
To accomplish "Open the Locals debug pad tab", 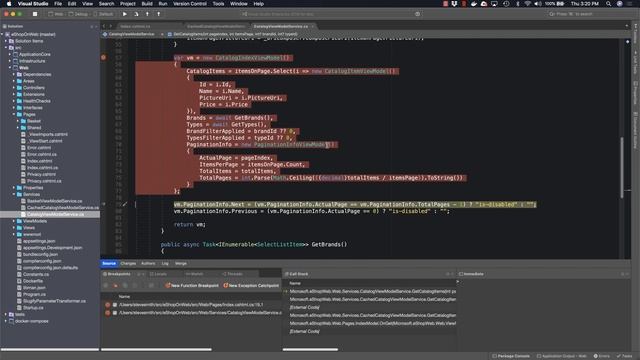I will (x=158, y=274).
